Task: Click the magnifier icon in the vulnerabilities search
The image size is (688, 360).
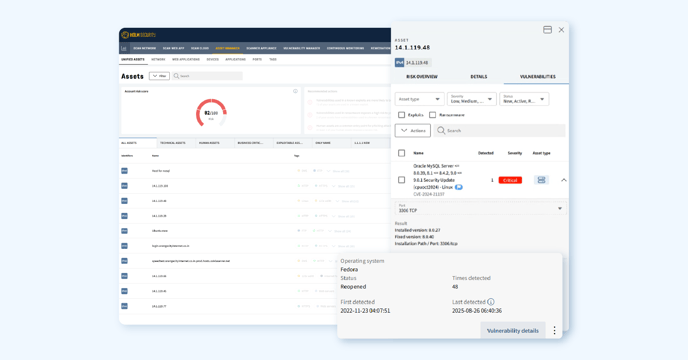Action: [x=441, y=130]
